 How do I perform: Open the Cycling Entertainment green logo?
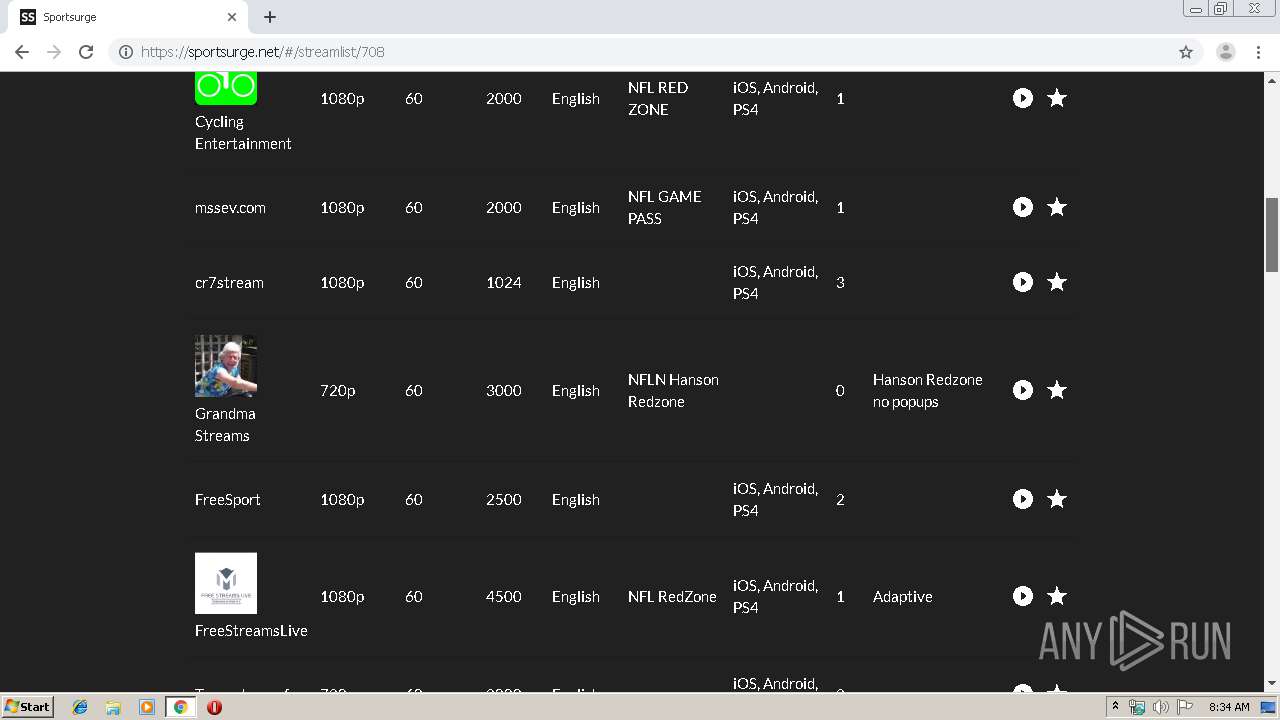(x=226, y=88)
